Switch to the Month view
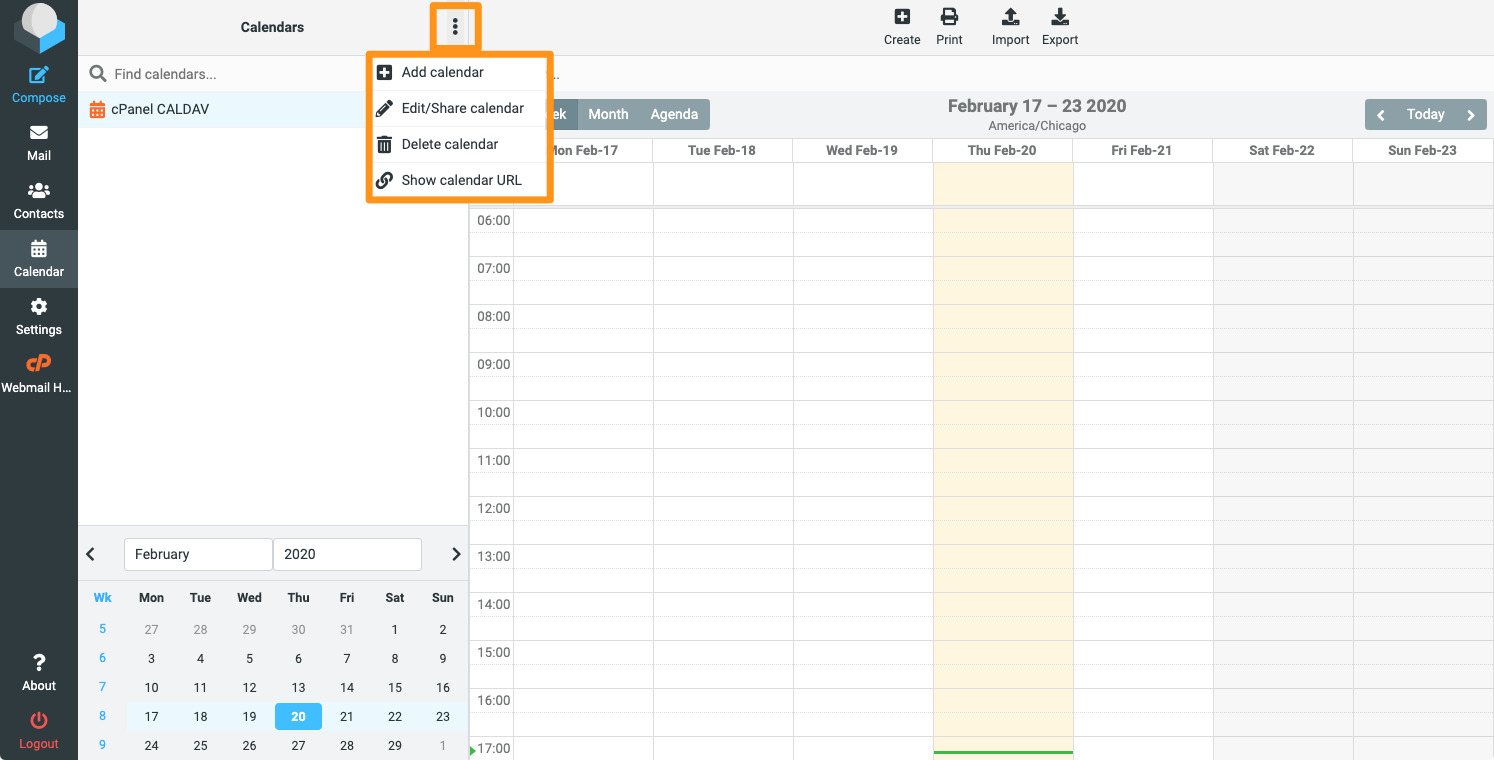 click(608, 114)
